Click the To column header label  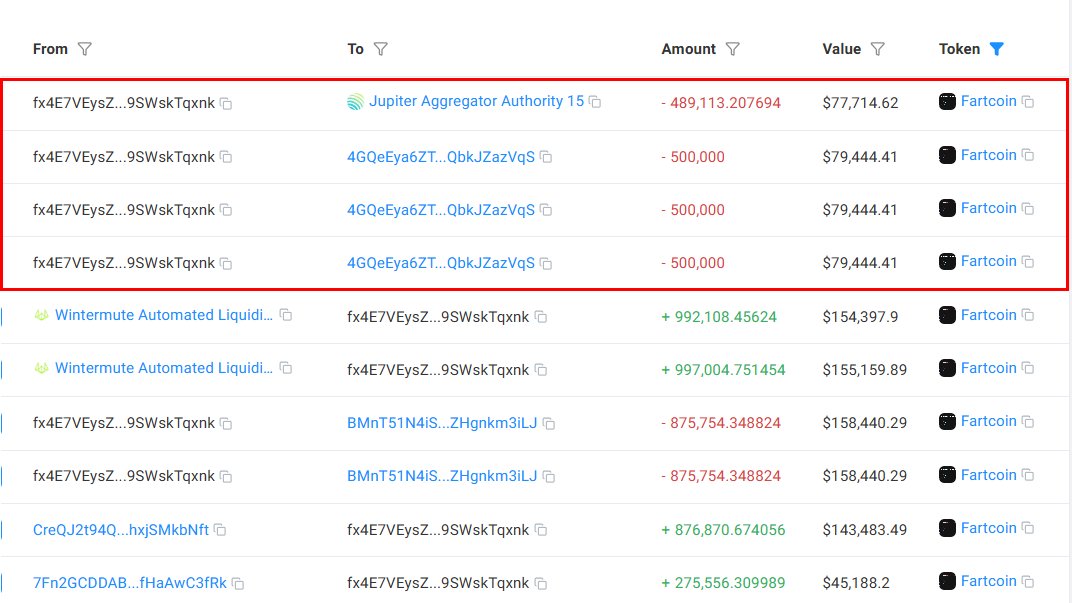356,49
